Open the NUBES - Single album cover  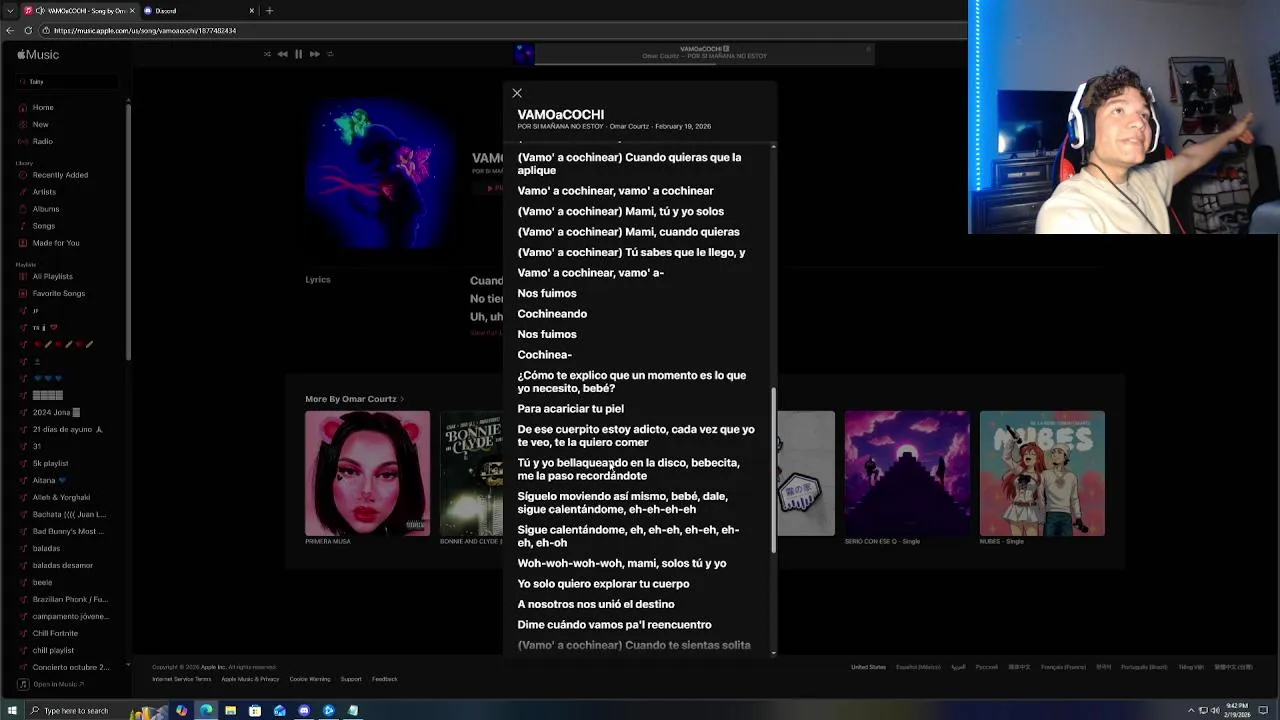pos(1042,473)
